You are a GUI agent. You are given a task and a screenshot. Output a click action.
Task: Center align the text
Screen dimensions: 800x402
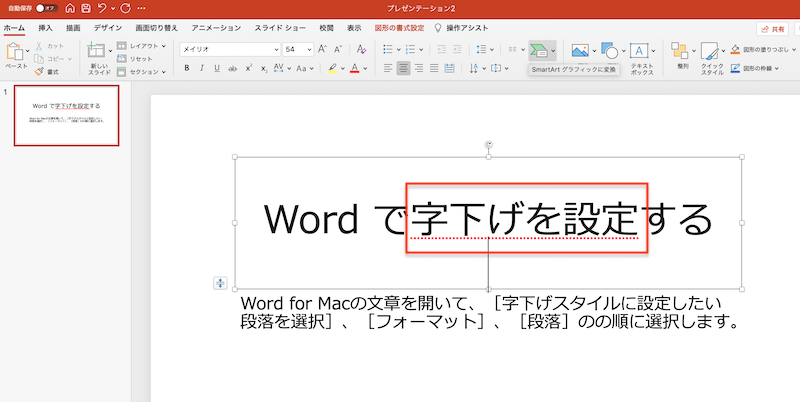404,68
